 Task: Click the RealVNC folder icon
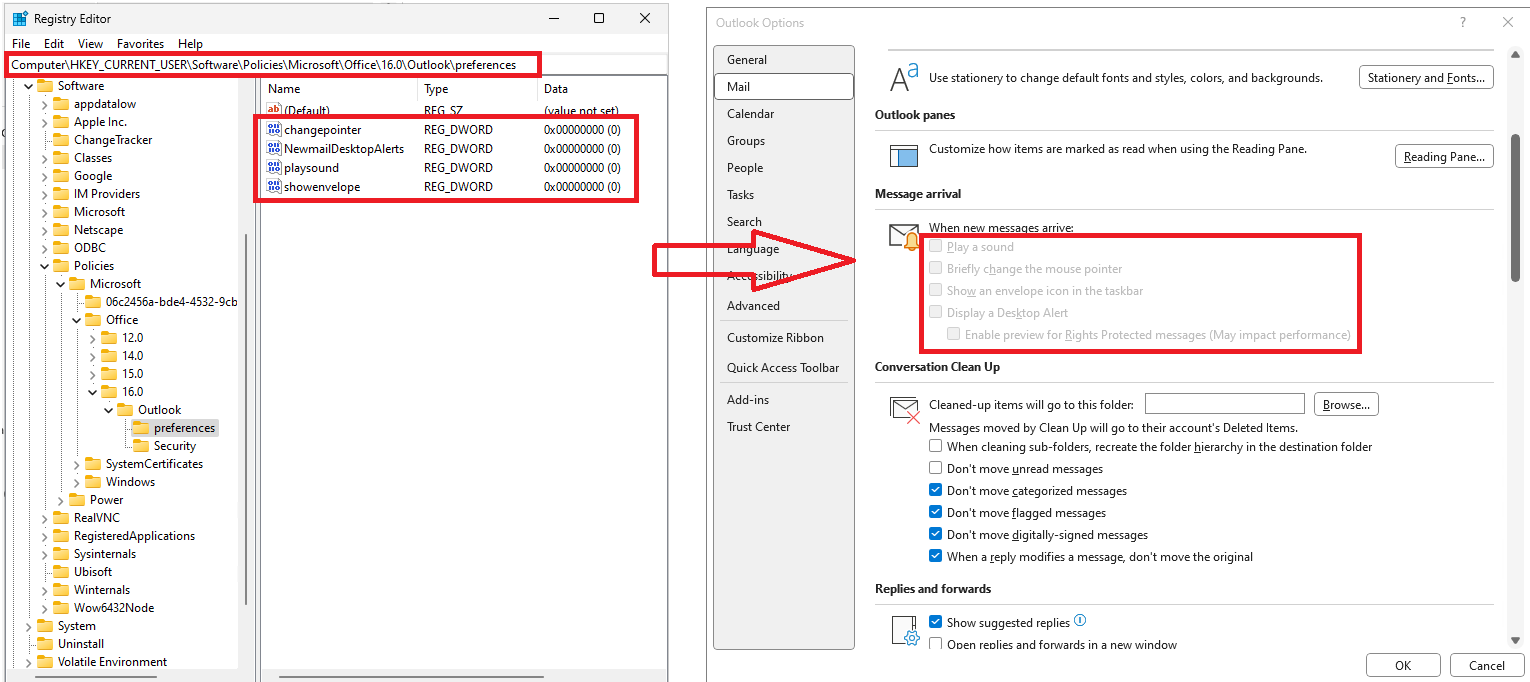(x=61, y=518)
